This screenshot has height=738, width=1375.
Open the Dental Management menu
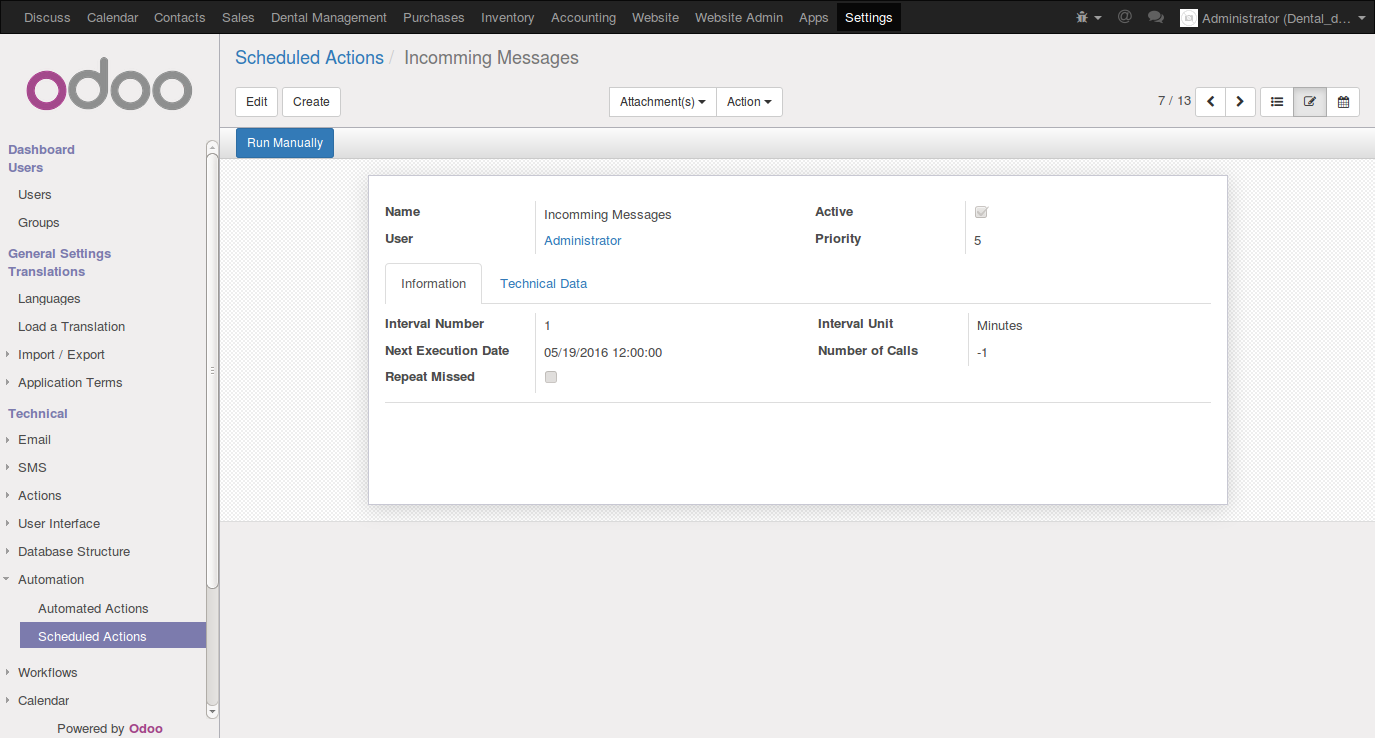click(x=329, y=17)
